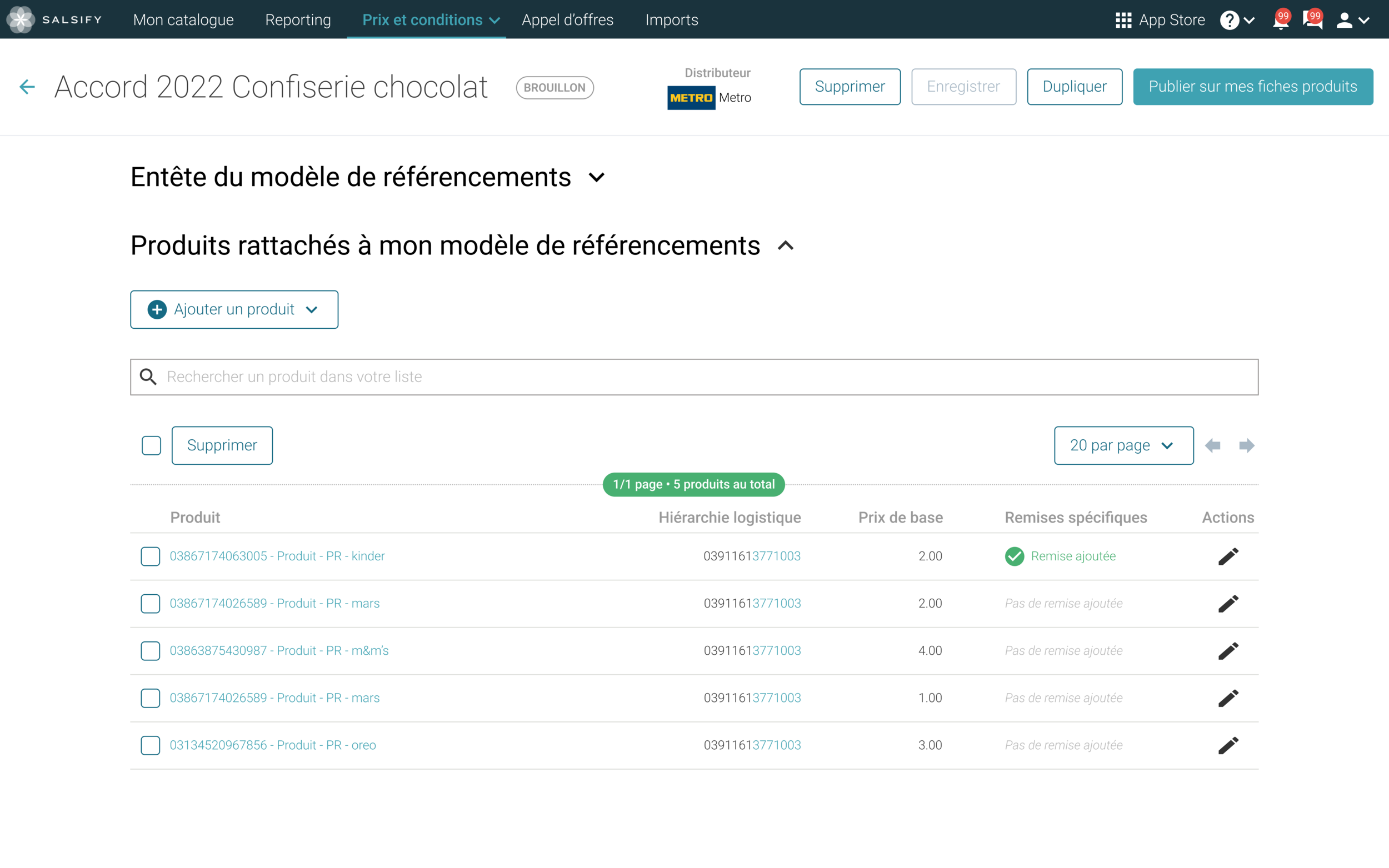Click the 4.00 base price
This screenshot has width=1389, height=868.
930,650
